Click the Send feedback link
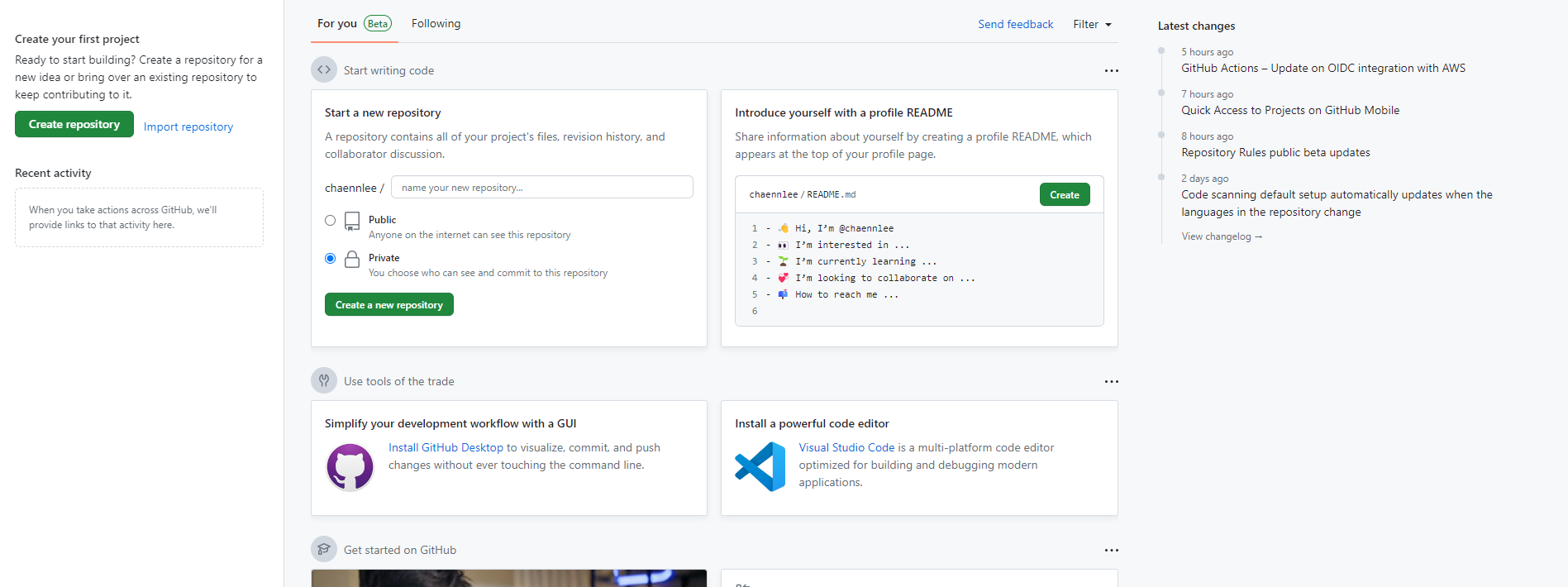This screenshot has width=1568, height=587. pos(1016,24)
